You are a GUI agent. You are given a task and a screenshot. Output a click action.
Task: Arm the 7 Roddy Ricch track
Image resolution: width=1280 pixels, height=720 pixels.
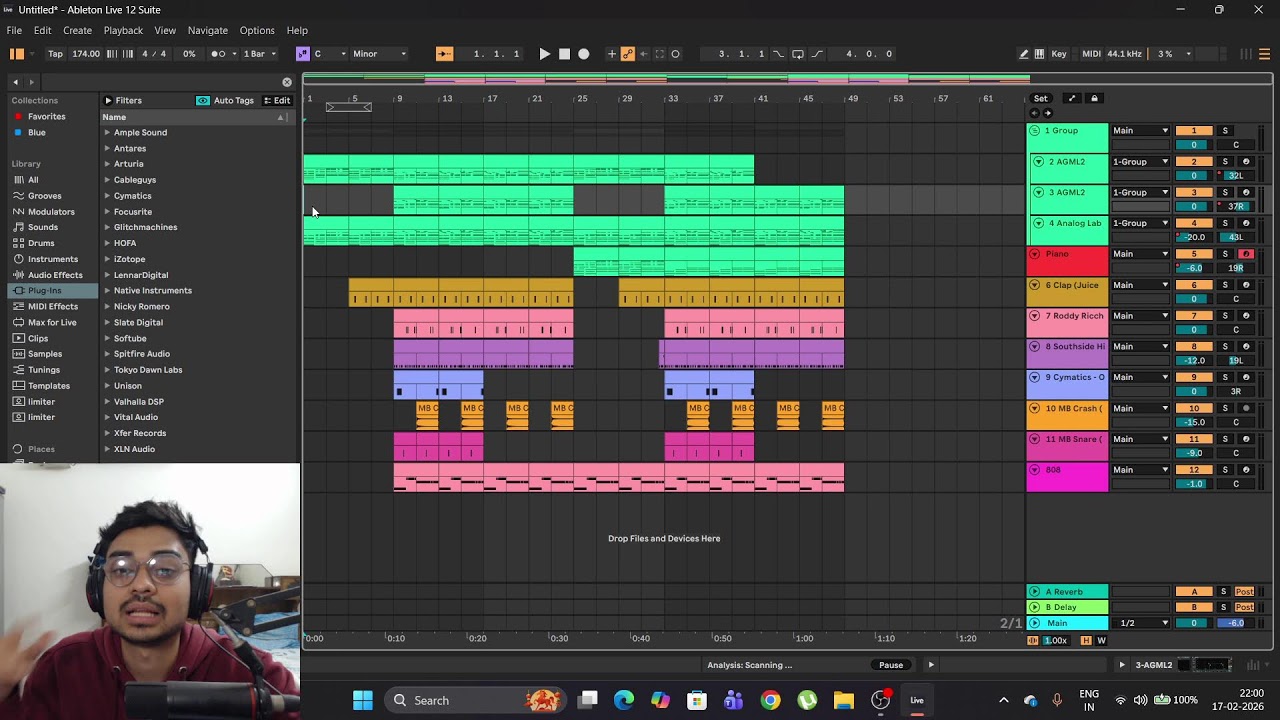(1246, 316)
